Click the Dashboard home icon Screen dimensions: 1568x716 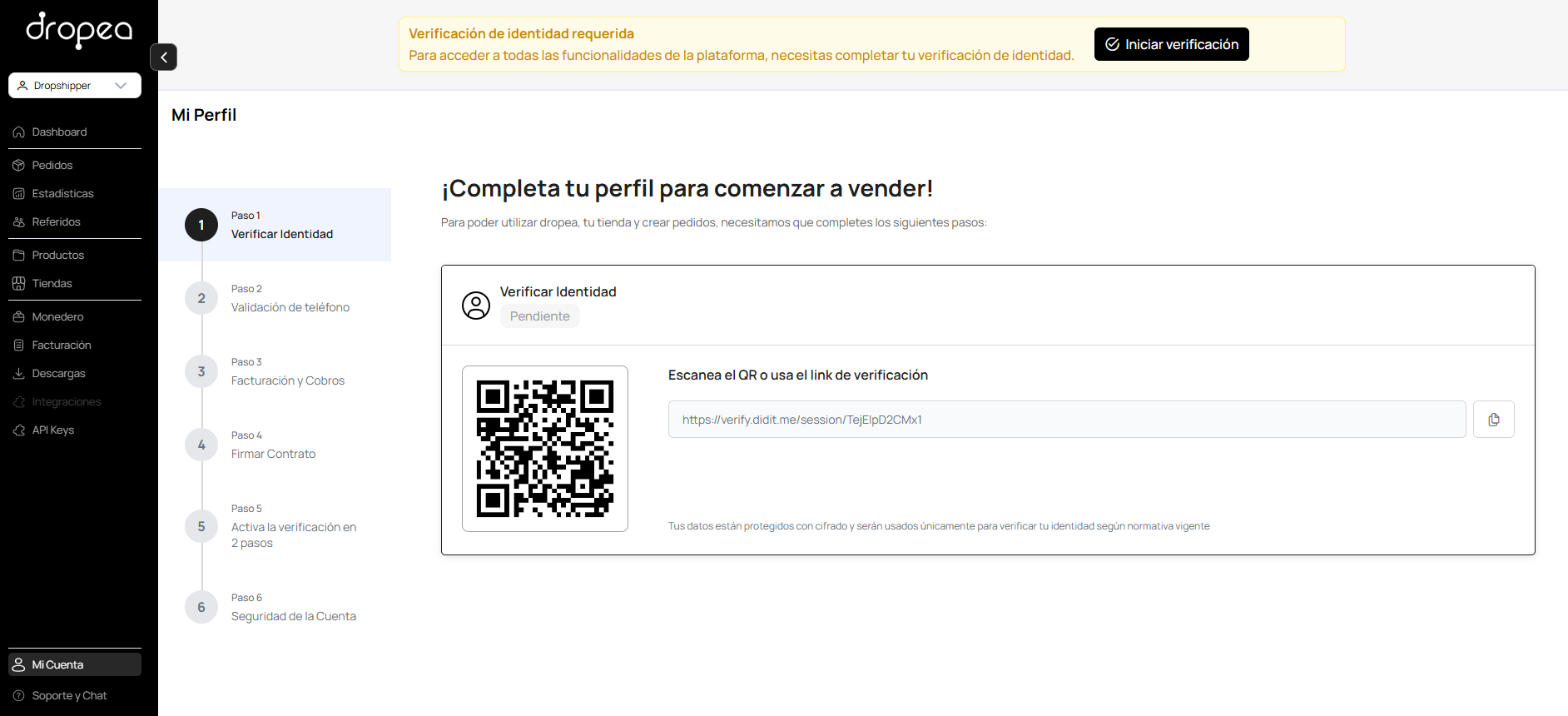click(x=19, y=132)
